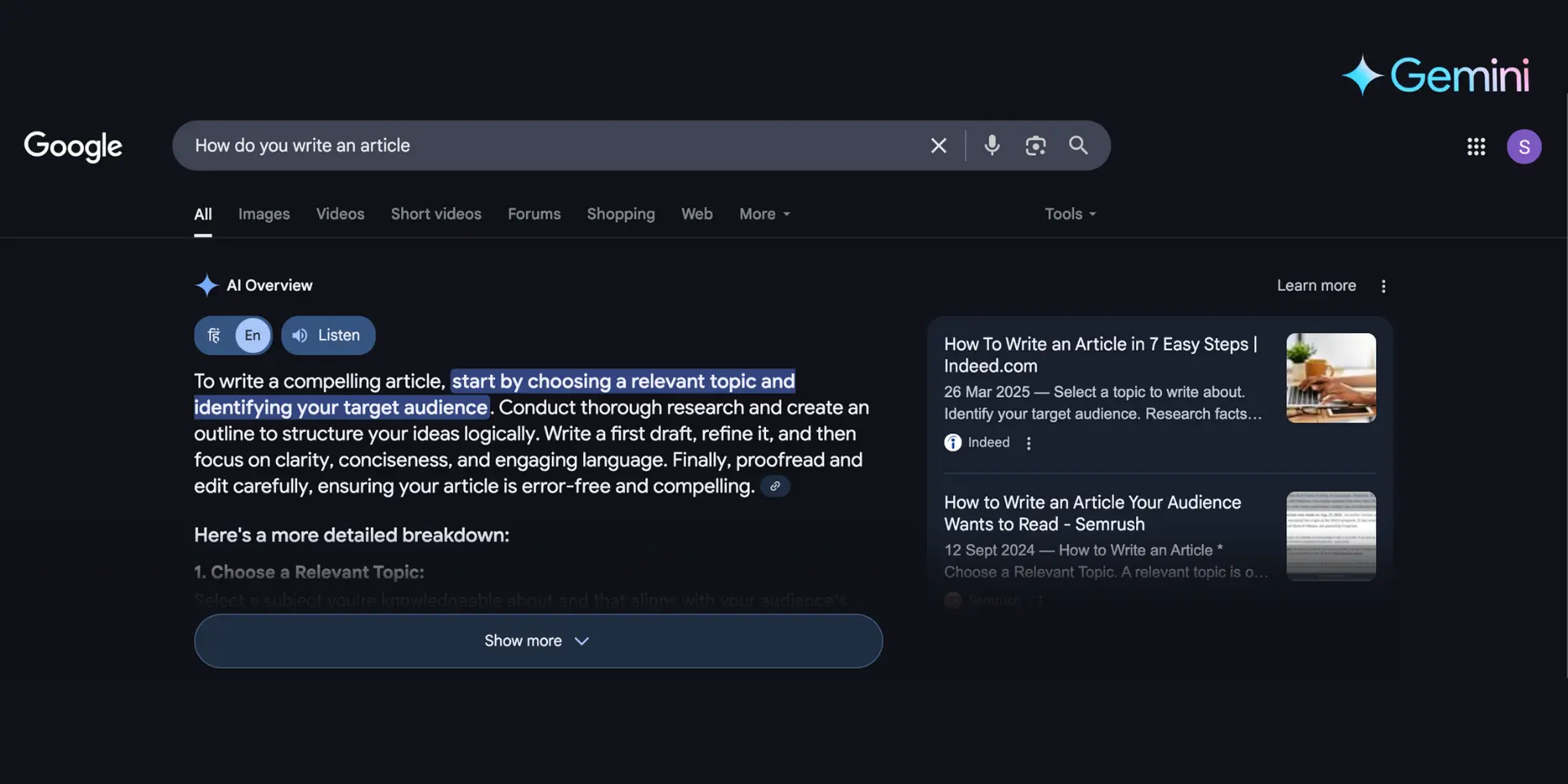
Task: Click the link icon after the overview paragraph
Action: 775,487
